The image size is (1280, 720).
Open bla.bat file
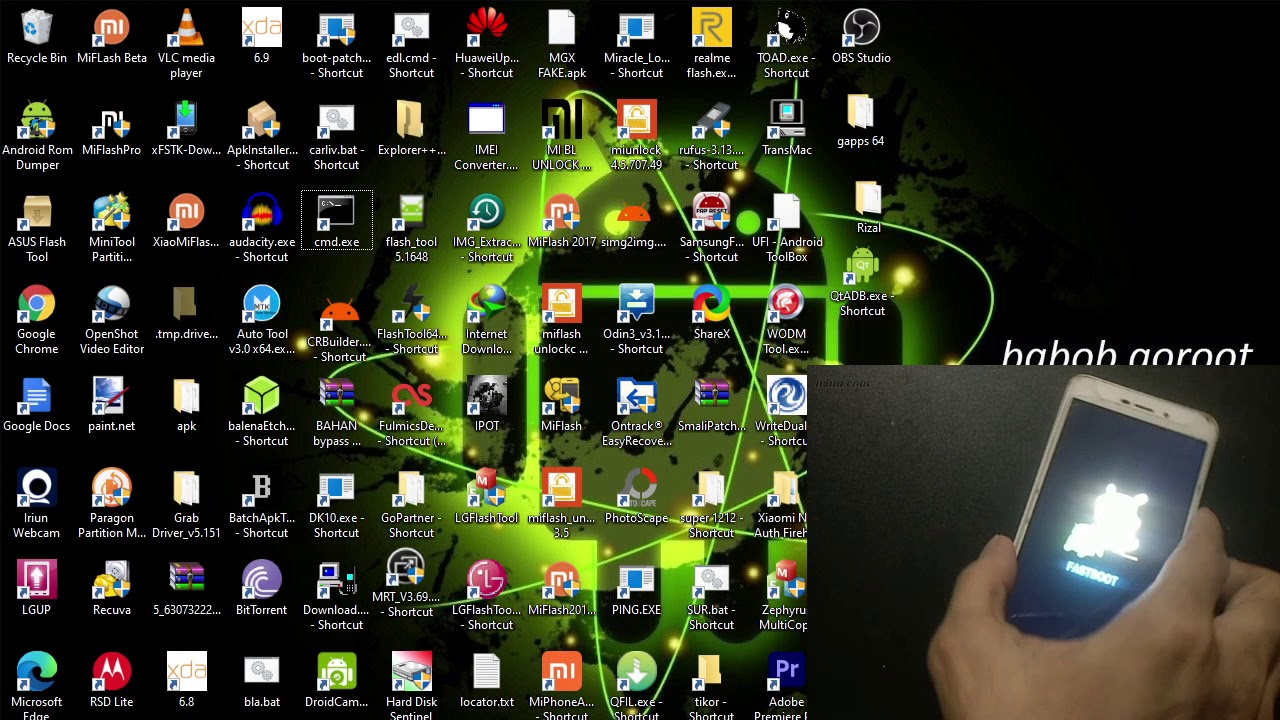(261, 673)
